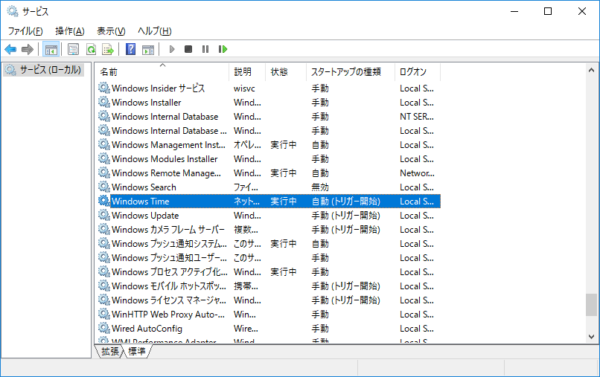600x377 pixels.
Task: Select Windows Remote Manage... service name
Action: [166, 173]
